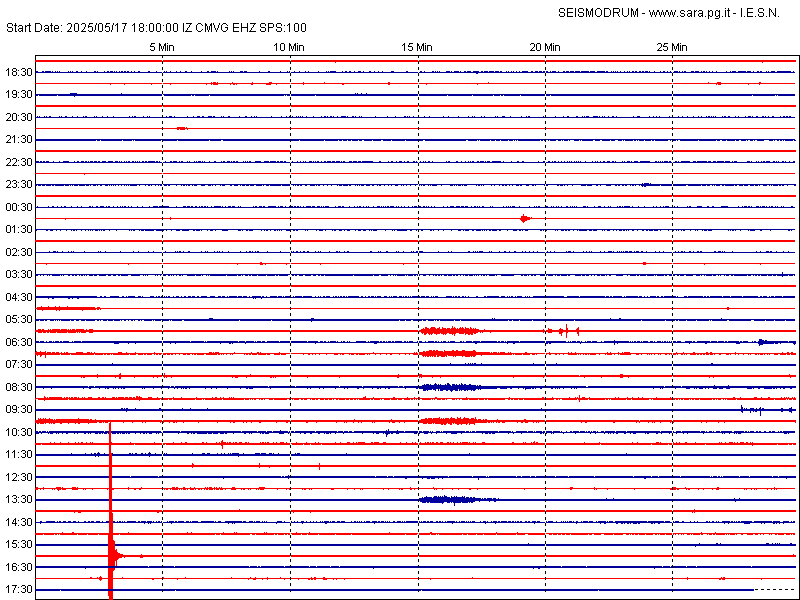Click the 02:30 time label

(19, 252)
